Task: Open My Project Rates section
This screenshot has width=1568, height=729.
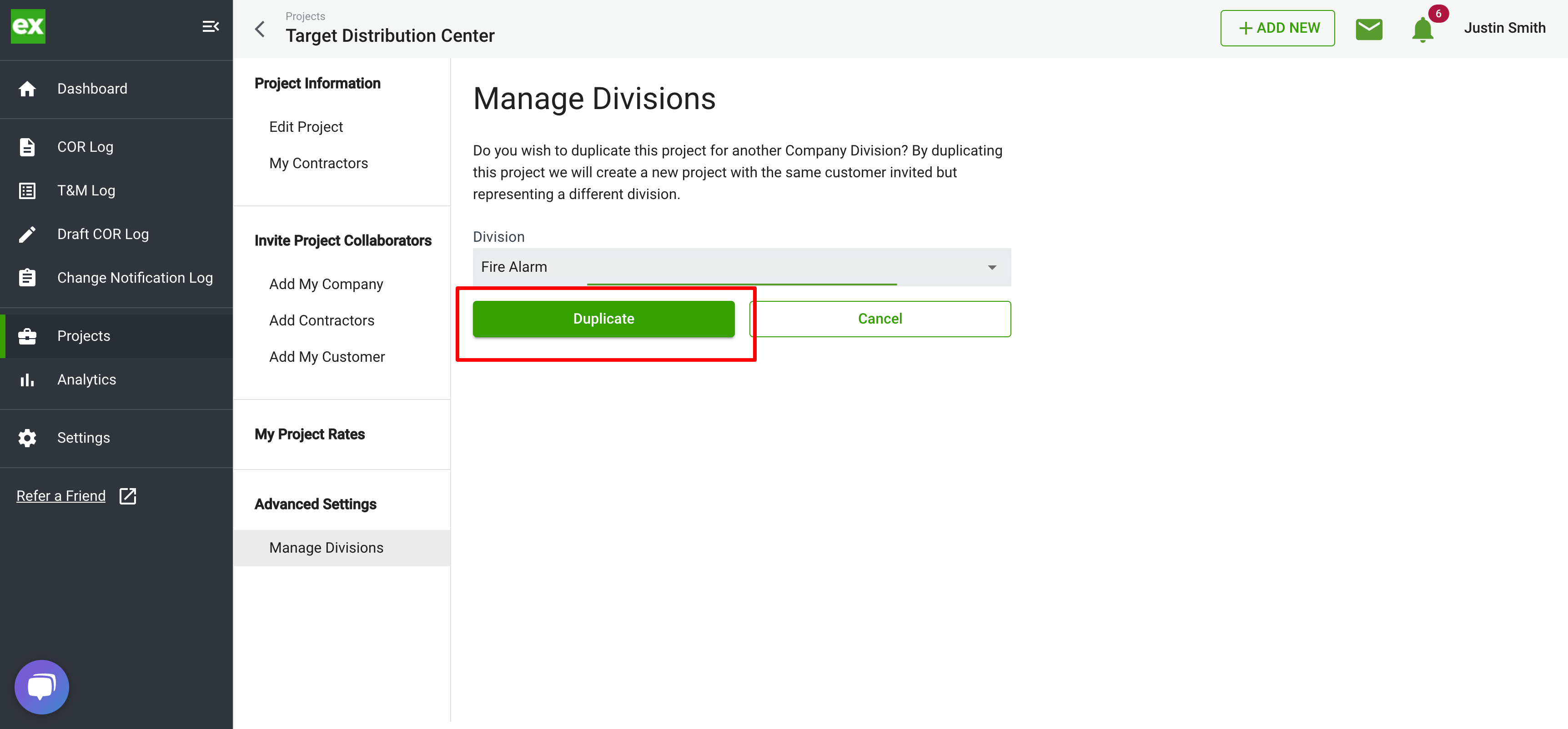Action: [x=309, y=434]
